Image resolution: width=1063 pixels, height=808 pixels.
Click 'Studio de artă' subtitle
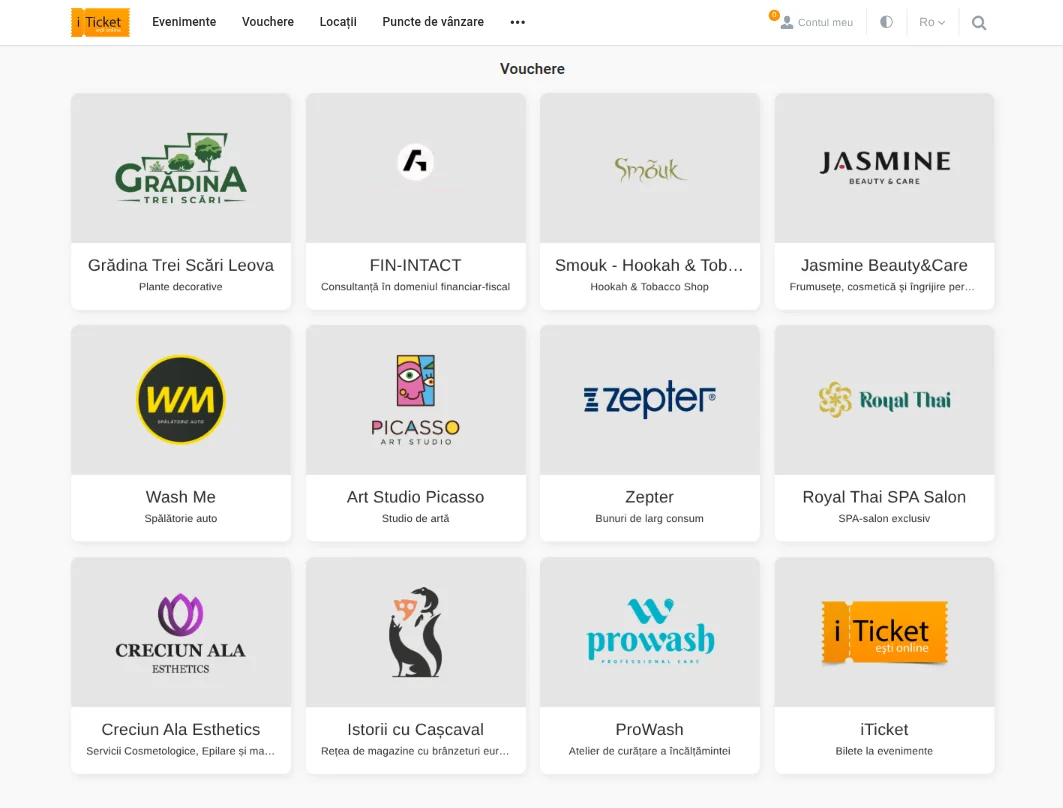[x=416, y=519]
